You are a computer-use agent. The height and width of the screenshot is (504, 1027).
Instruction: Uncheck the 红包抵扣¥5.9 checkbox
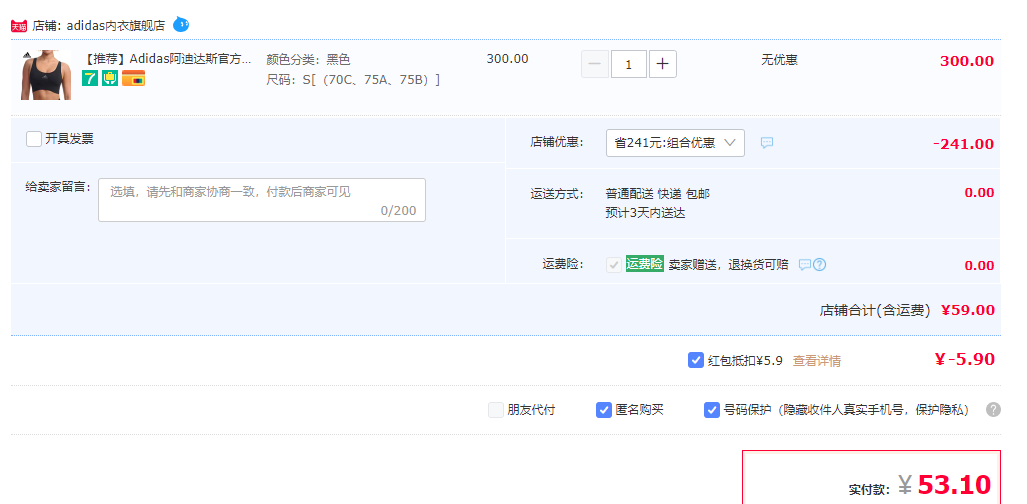tap(696, 360)
